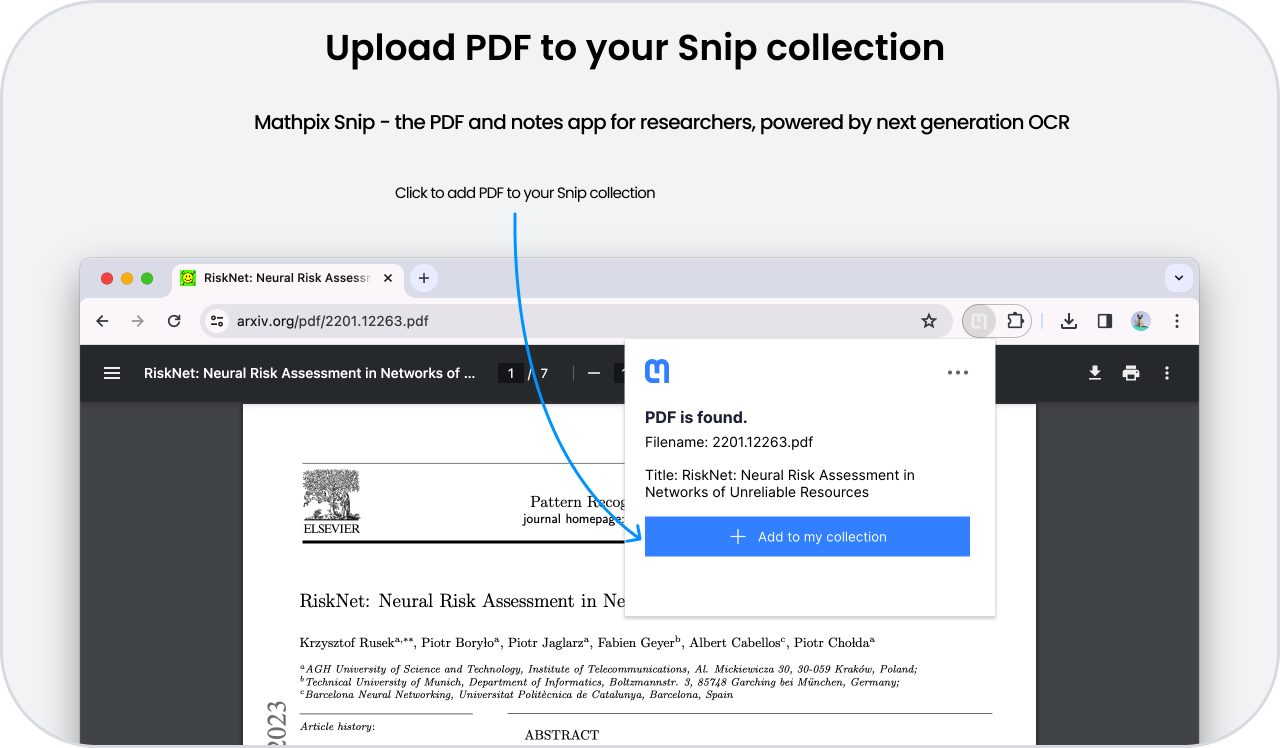1280x748 pixels.
Task: Open a new browser tab
Action: coord(424,278)
